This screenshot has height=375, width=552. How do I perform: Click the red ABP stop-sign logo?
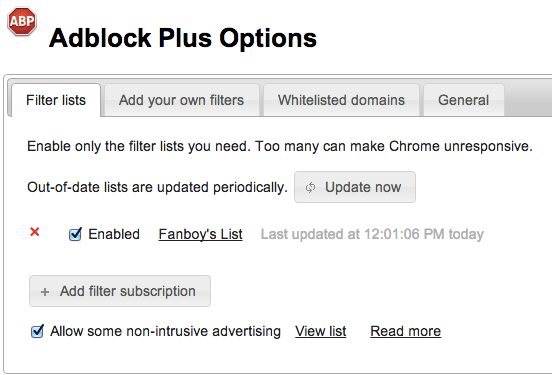point(22,21)
